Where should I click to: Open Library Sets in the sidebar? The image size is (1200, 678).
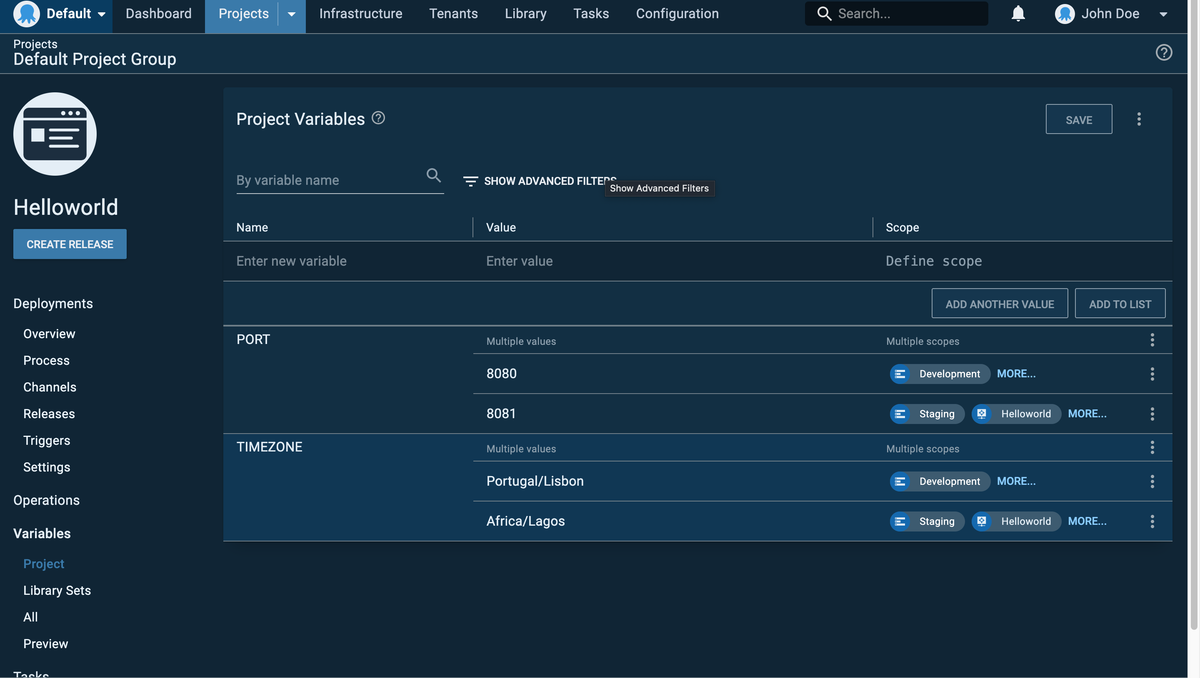[x=57, y=591]
